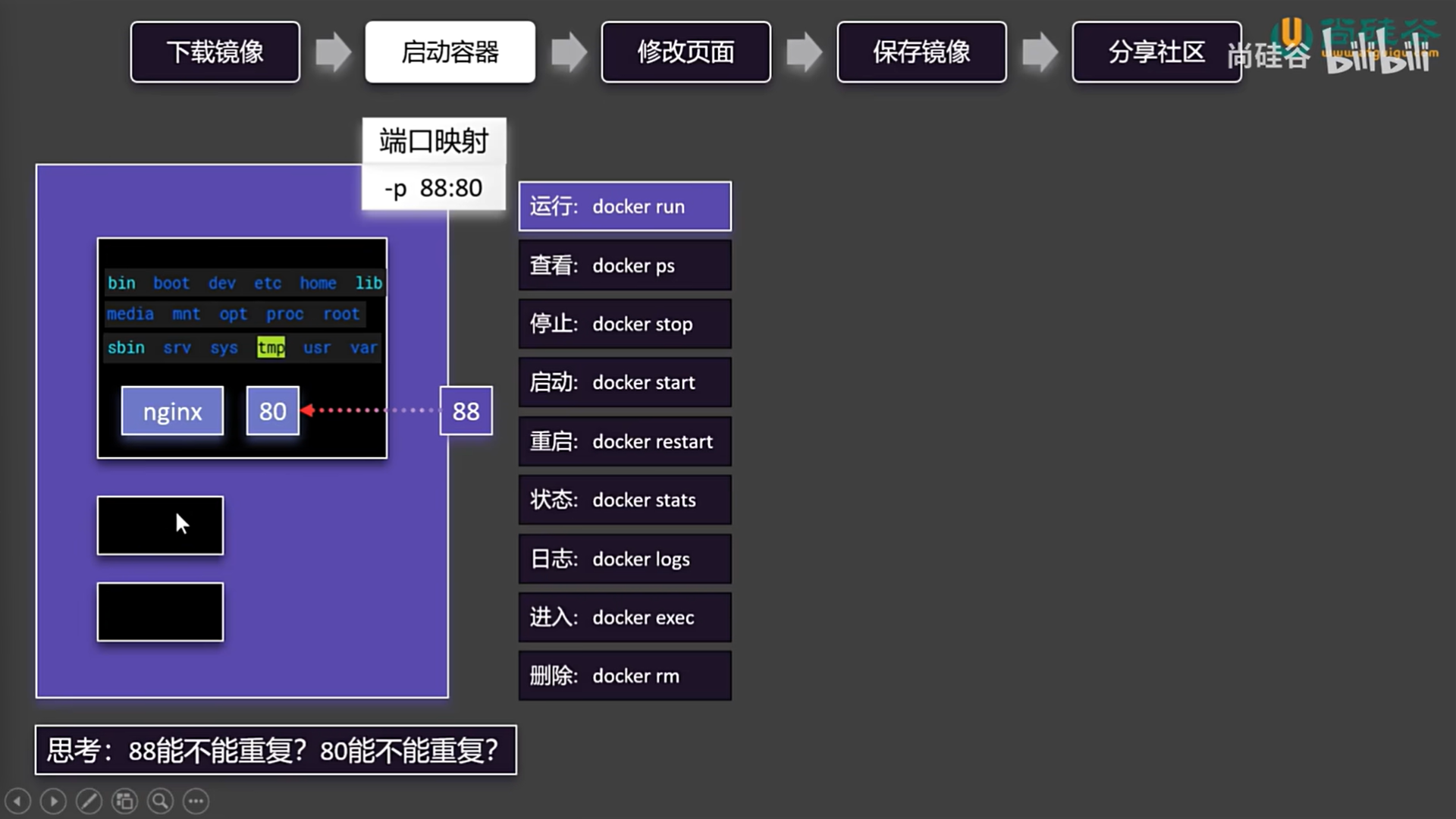Advance to the next slide
1456x819 pixels.
tap(53, 801)
